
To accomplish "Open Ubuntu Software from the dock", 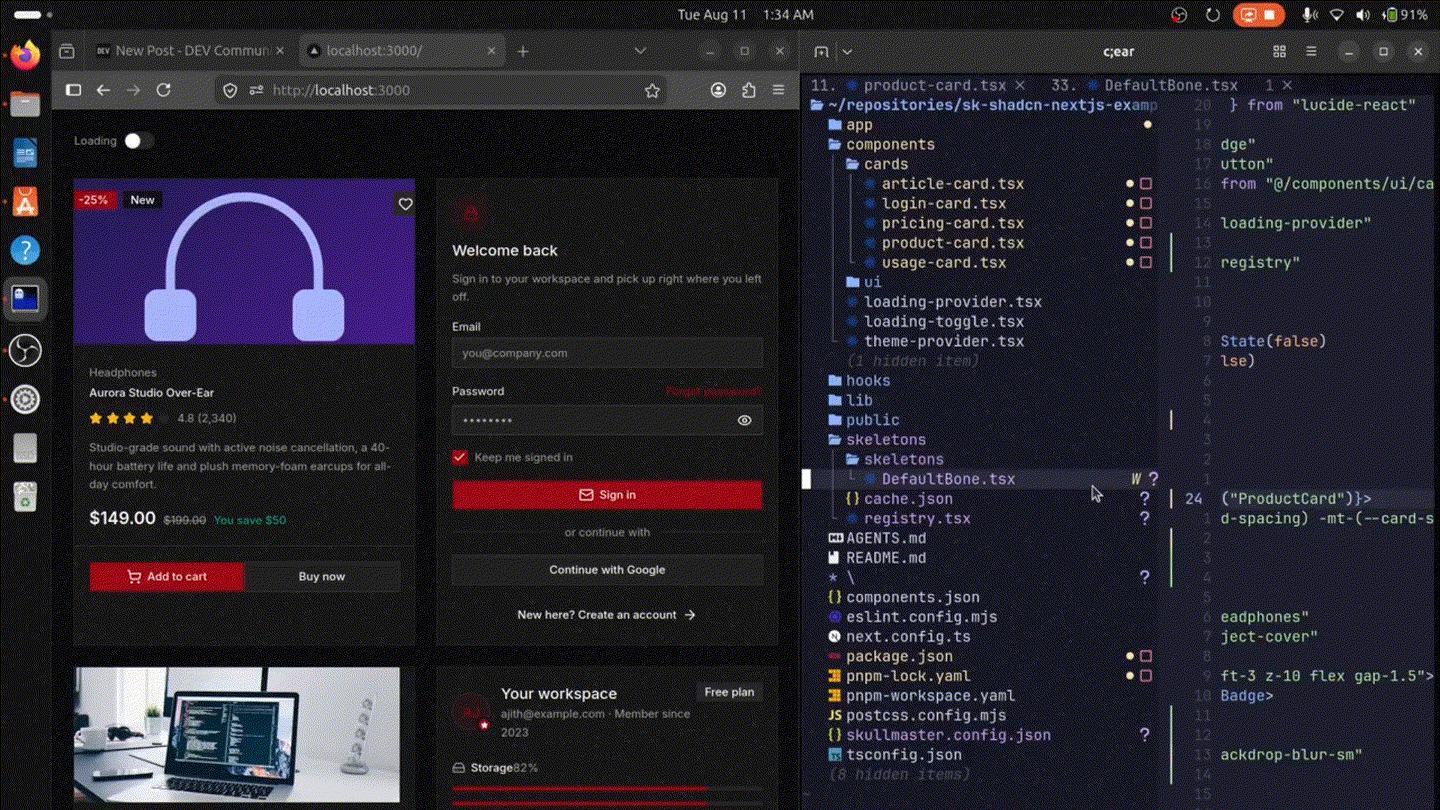I will click(x=25, y=202).
